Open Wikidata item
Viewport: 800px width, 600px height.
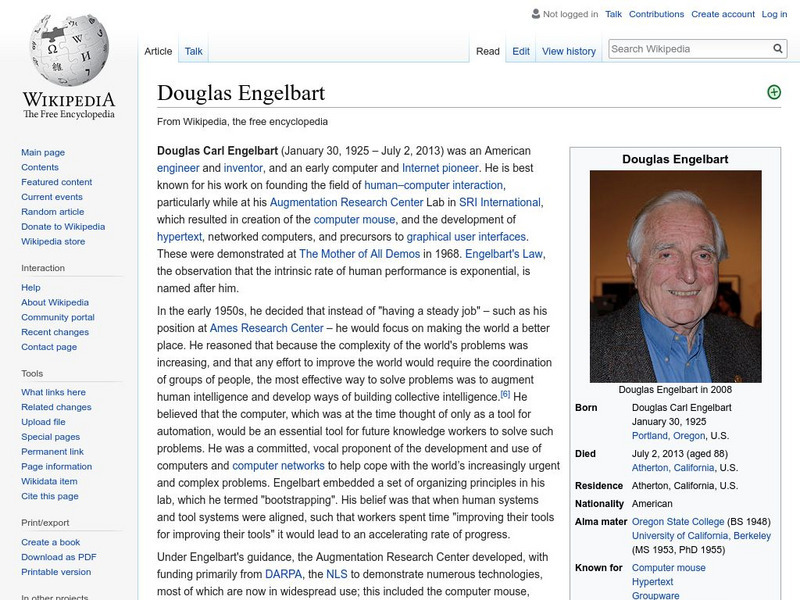point(49,481)
